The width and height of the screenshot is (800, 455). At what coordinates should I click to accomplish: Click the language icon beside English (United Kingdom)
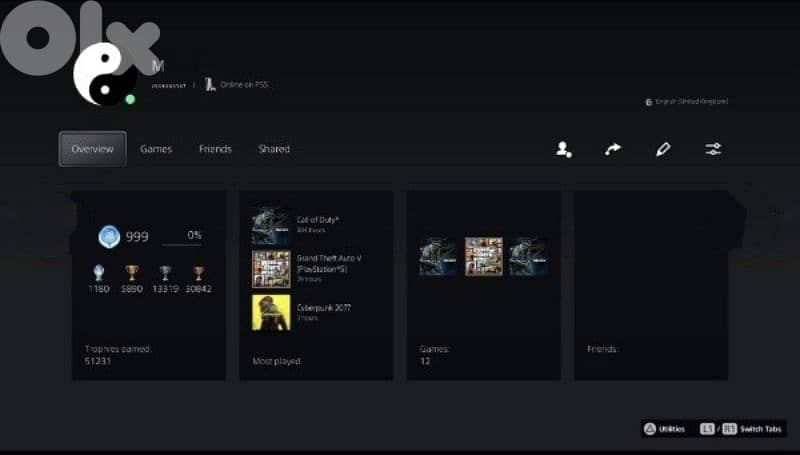648,102
